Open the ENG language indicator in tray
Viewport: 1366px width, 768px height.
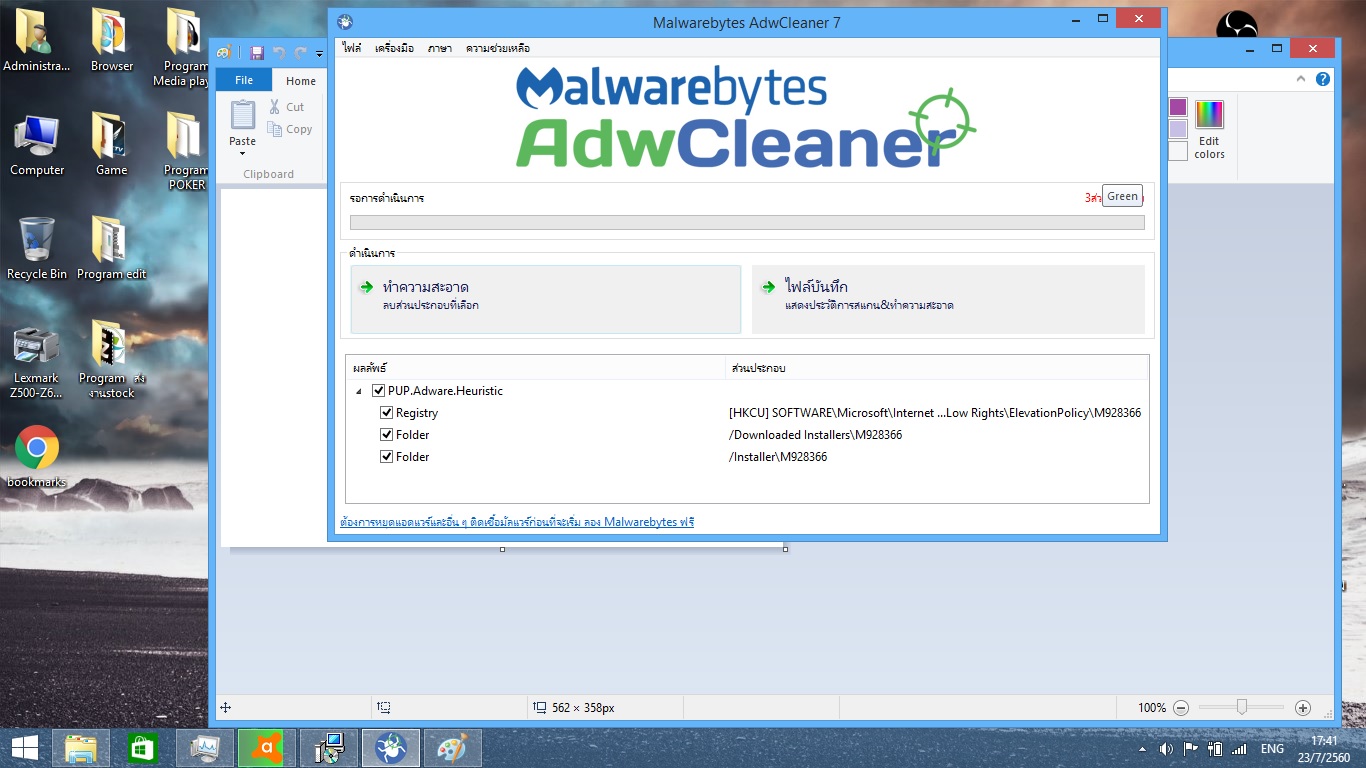pos(1272,749)
